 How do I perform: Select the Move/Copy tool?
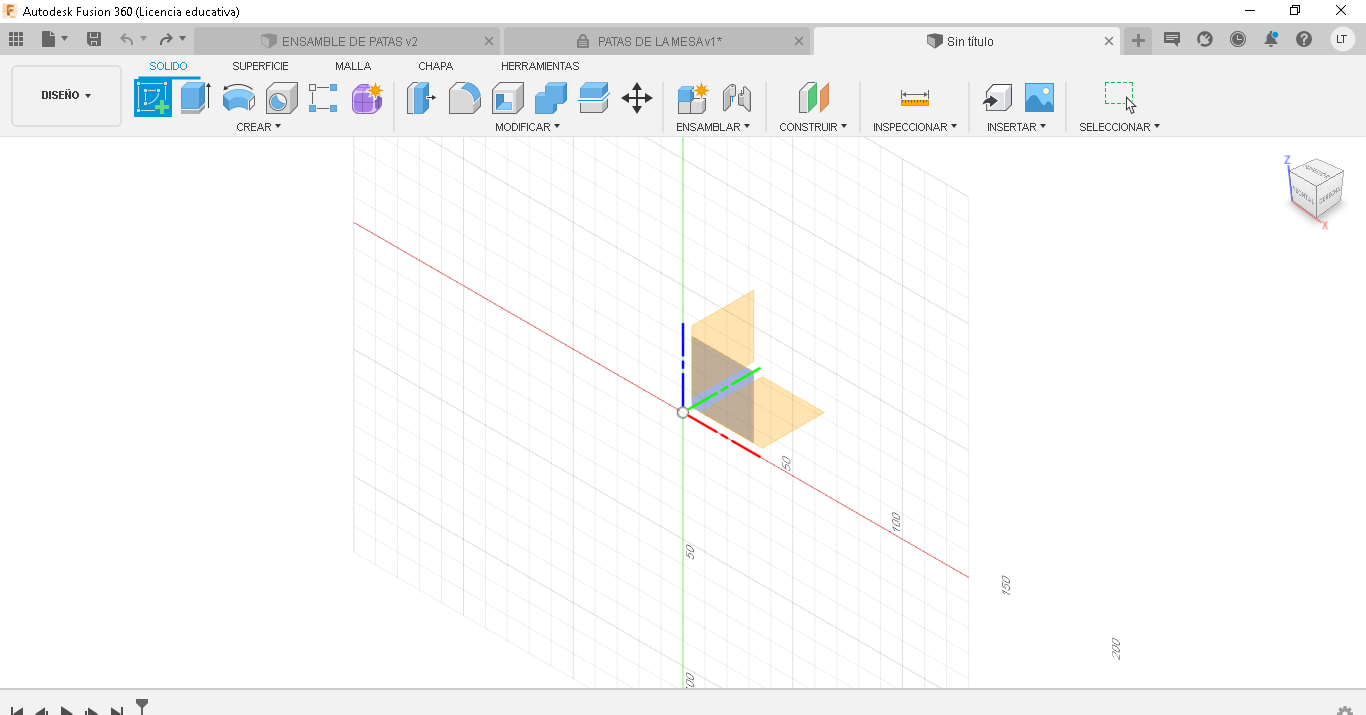pos(637,98)
